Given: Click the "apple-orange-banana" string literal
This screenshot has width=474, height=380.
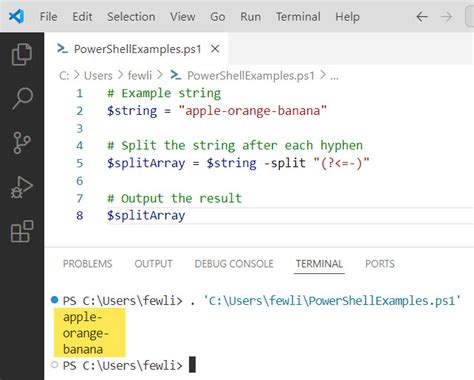Looking at the screenshot, I should [252, 110].
